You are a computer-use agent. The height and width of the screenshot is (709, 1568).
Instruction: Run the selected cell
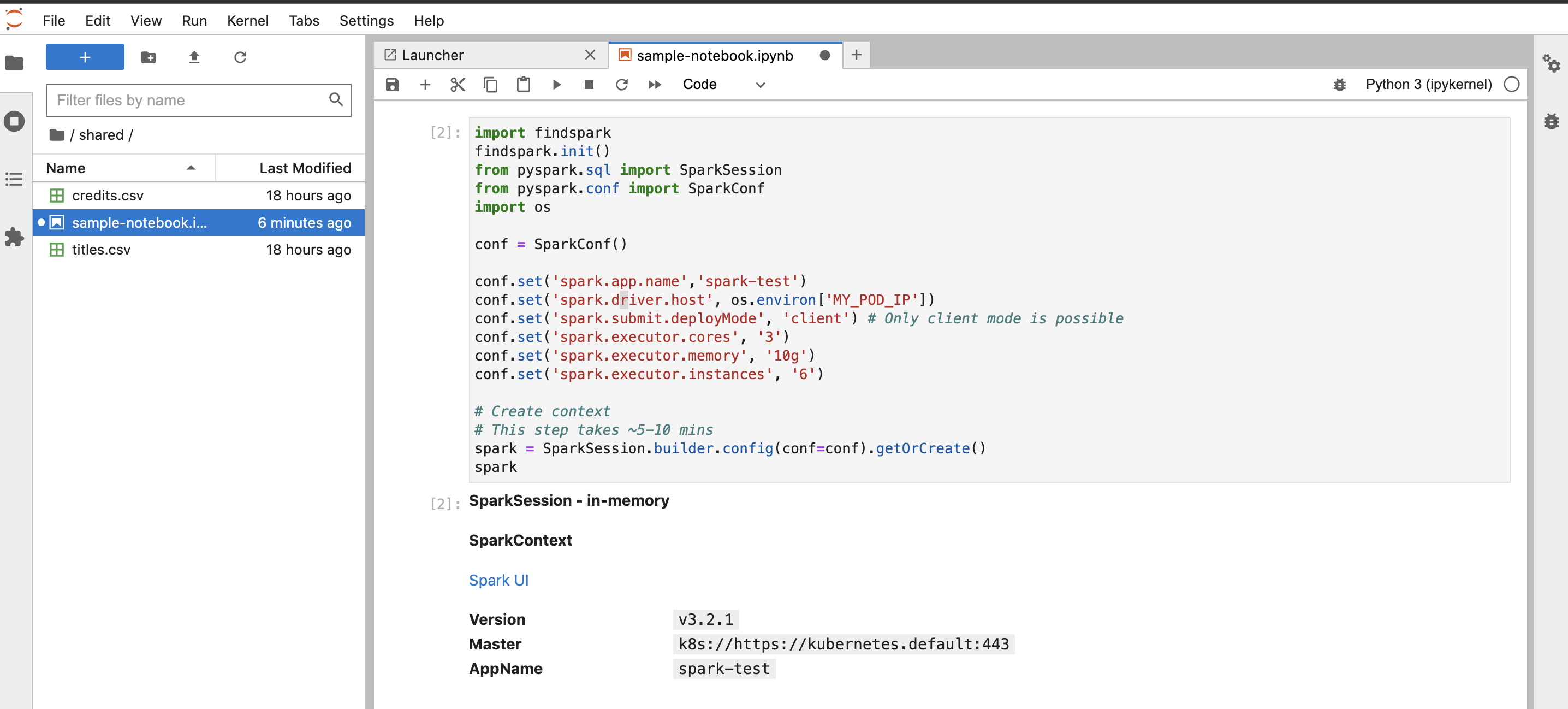[556, 84]
